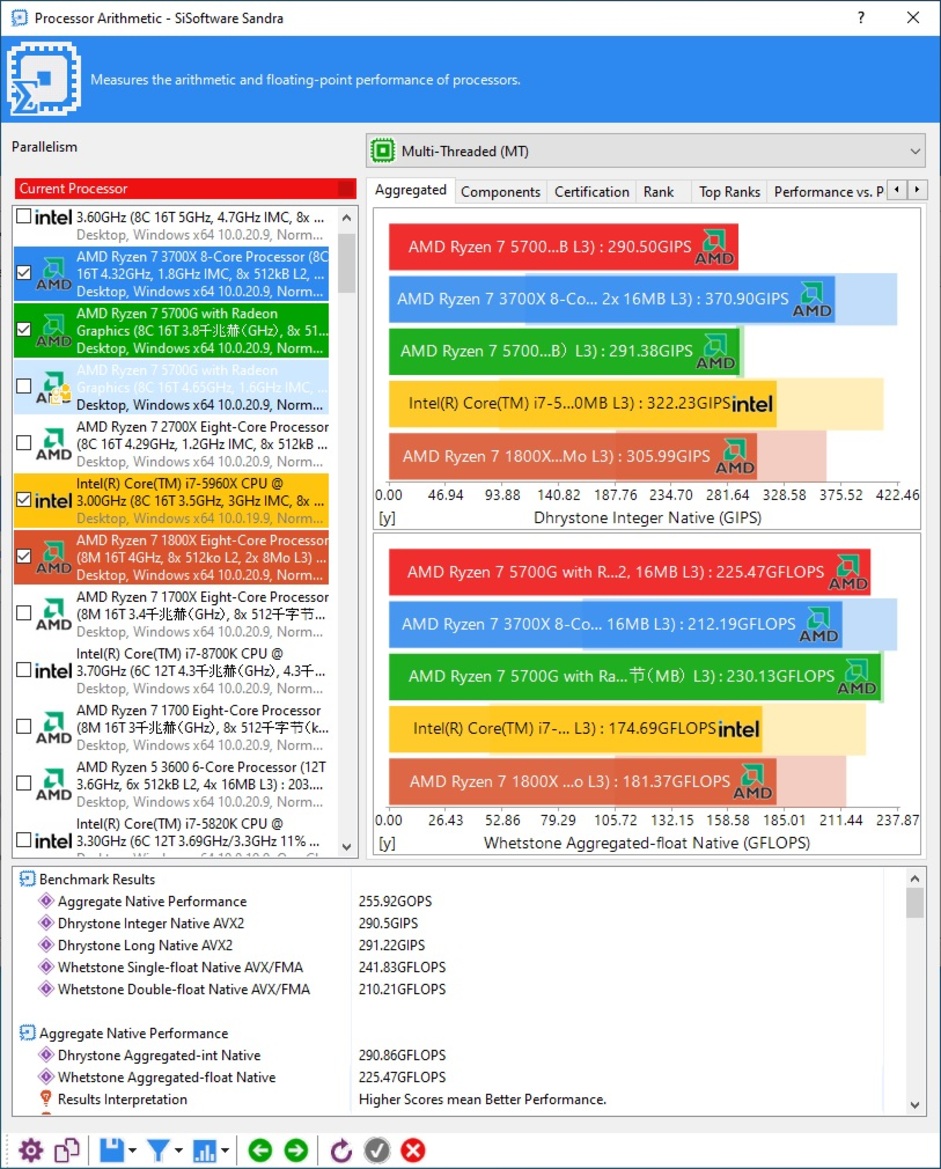Image resolution: width=941 pixels, height=1169 pixels.
Task: Open options via the purple gear icon
Action: pos(31,1150)
